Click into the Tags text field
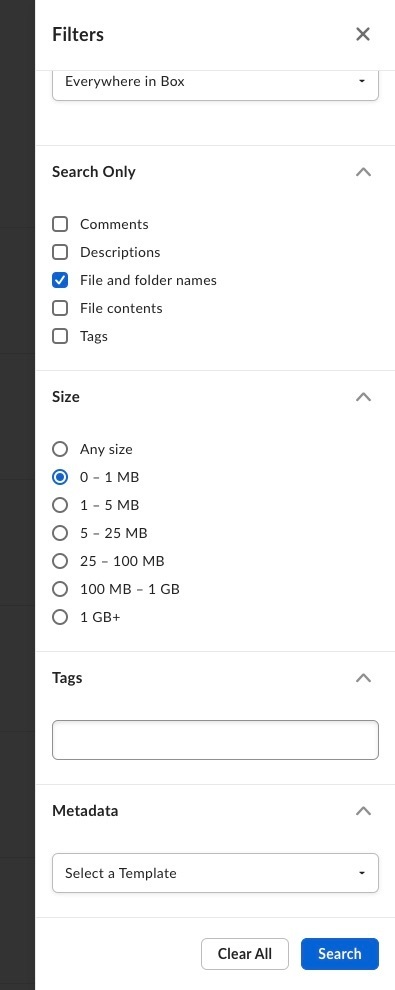The image size is (395, 990). pos(215,740)
